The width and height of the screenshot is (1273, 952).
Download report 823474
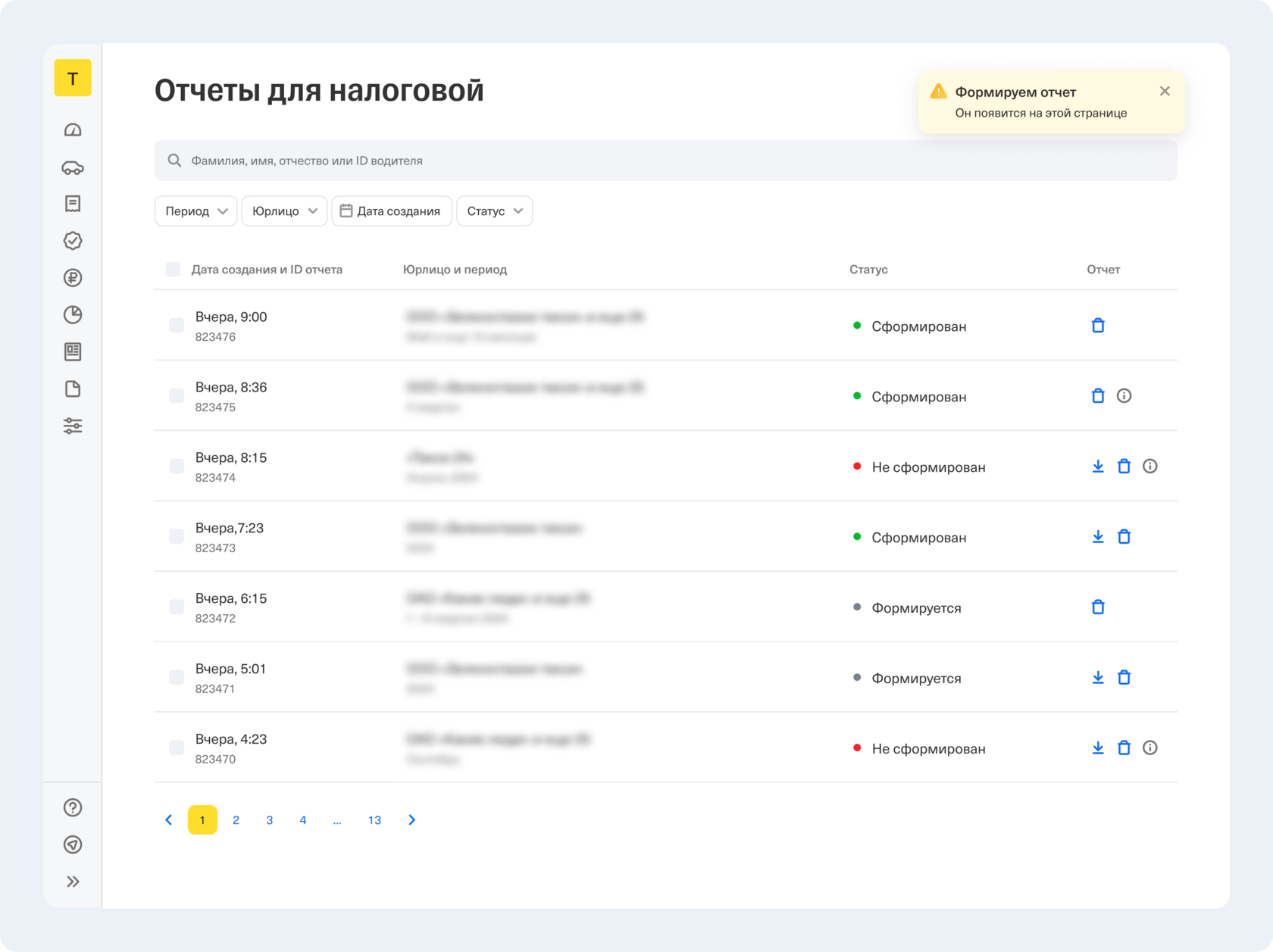(x=1097, y=467)
